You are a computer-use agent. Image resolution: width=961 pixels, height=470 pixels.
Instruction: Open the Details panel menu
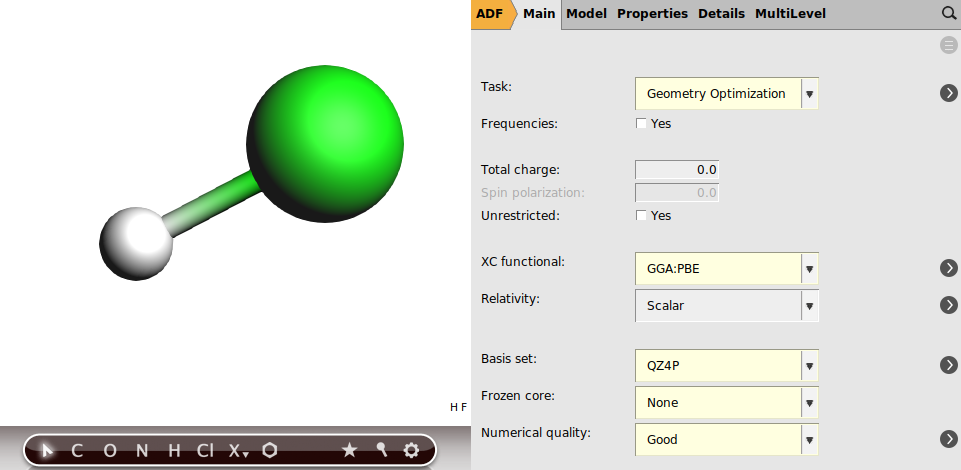tap(721, 13)
